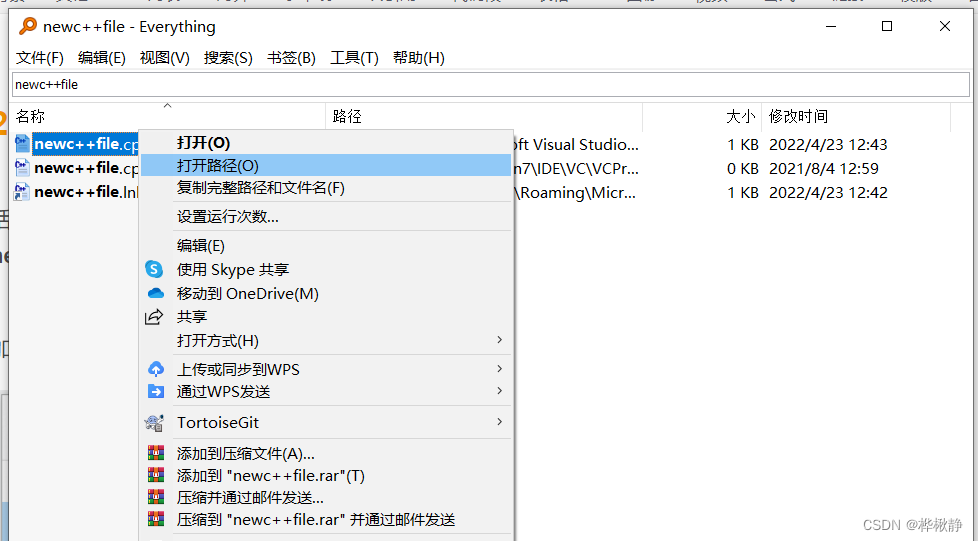
Task: Click the Everything magnifier app icon in title bar
Action: pyautogui.click(x=27, y=26)
